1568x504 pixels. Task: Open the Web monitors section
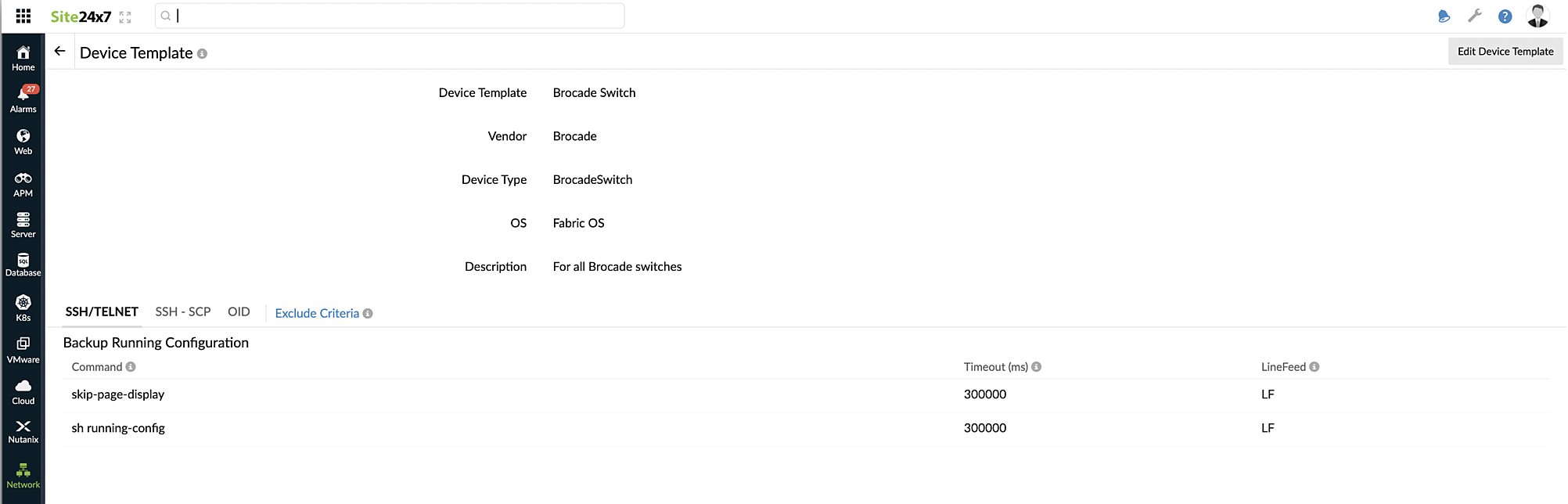tap(23, 142)
